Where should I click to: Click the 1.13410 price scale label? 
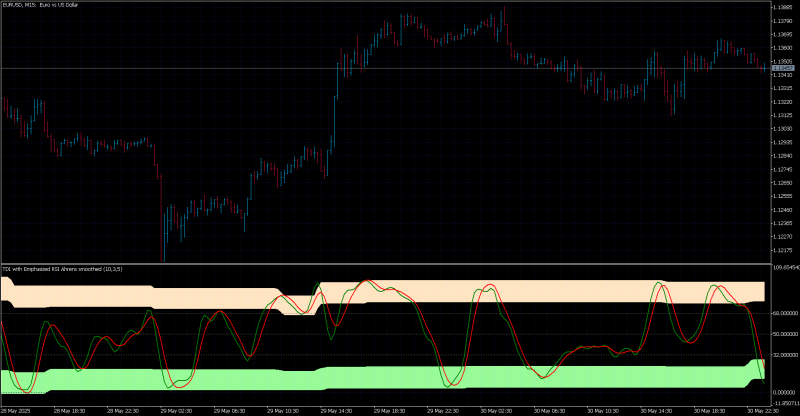pos(783,75)
